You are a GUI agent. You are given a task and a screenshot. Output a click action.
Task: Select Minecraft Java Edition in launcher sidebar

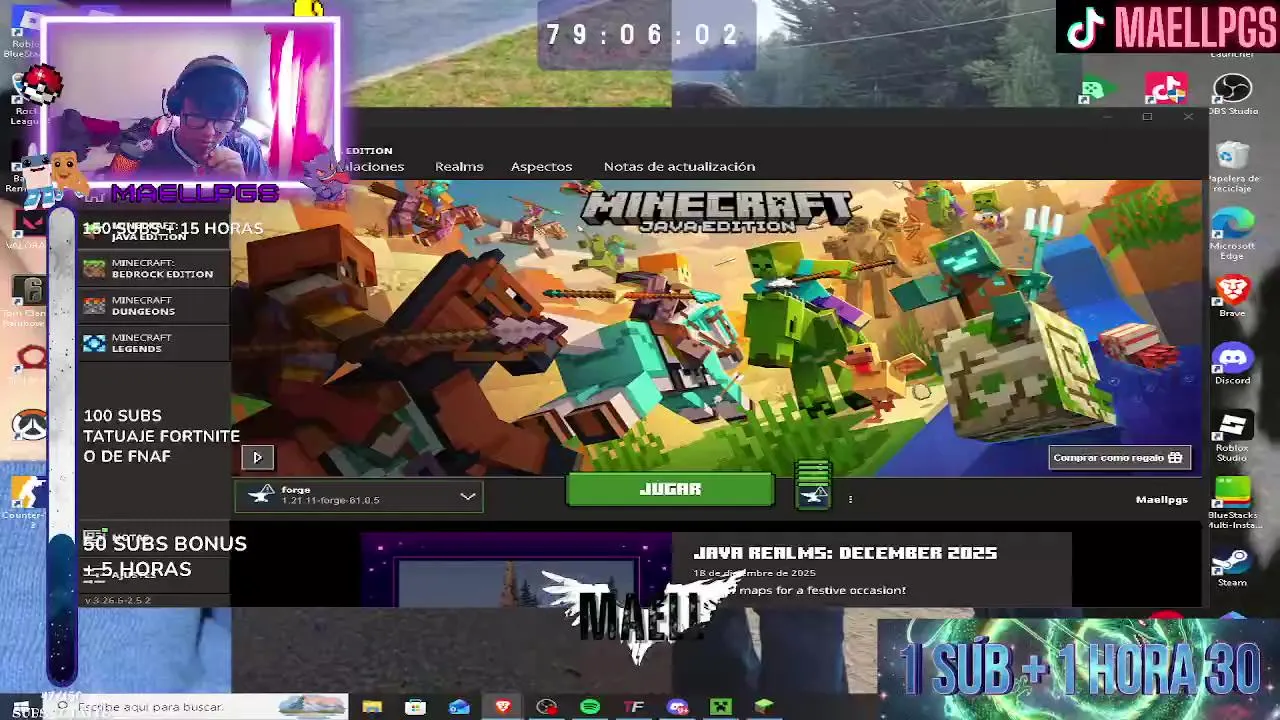[154, 231]
